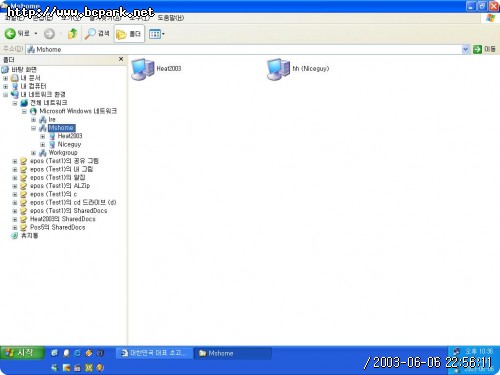Select Workgroup in the folder tree
This screenshot has height=375, width=500.
coord(63,153)
